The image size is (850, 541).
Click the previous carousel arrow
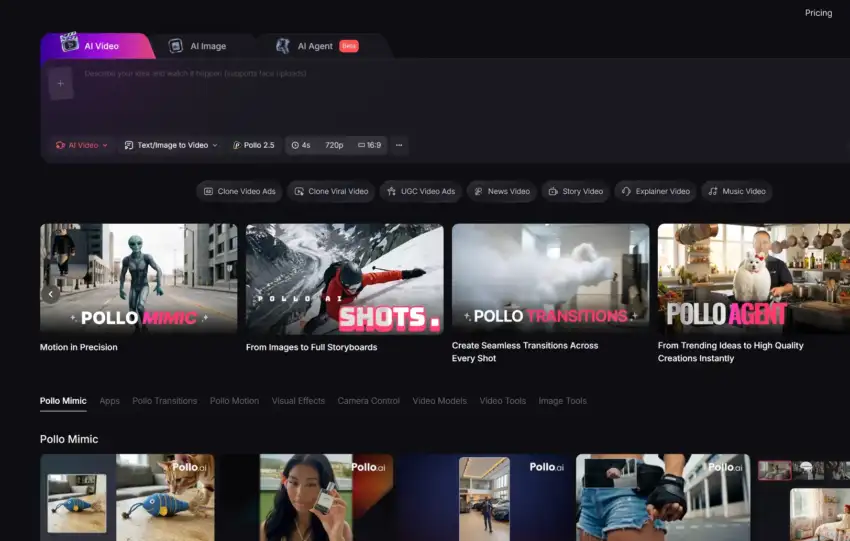click(50, 294)
